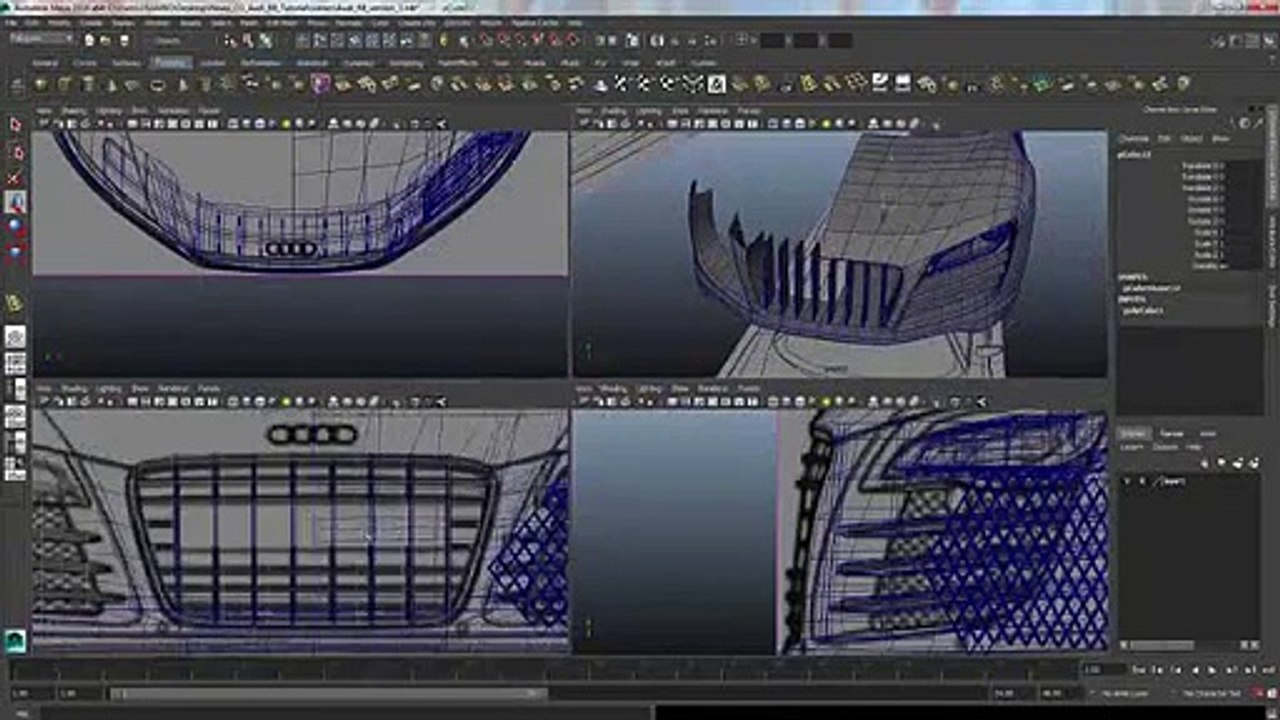This screenshot has width=1280, height=720.
Task: Toggle snap to curves
Action: tap(502, 41)
